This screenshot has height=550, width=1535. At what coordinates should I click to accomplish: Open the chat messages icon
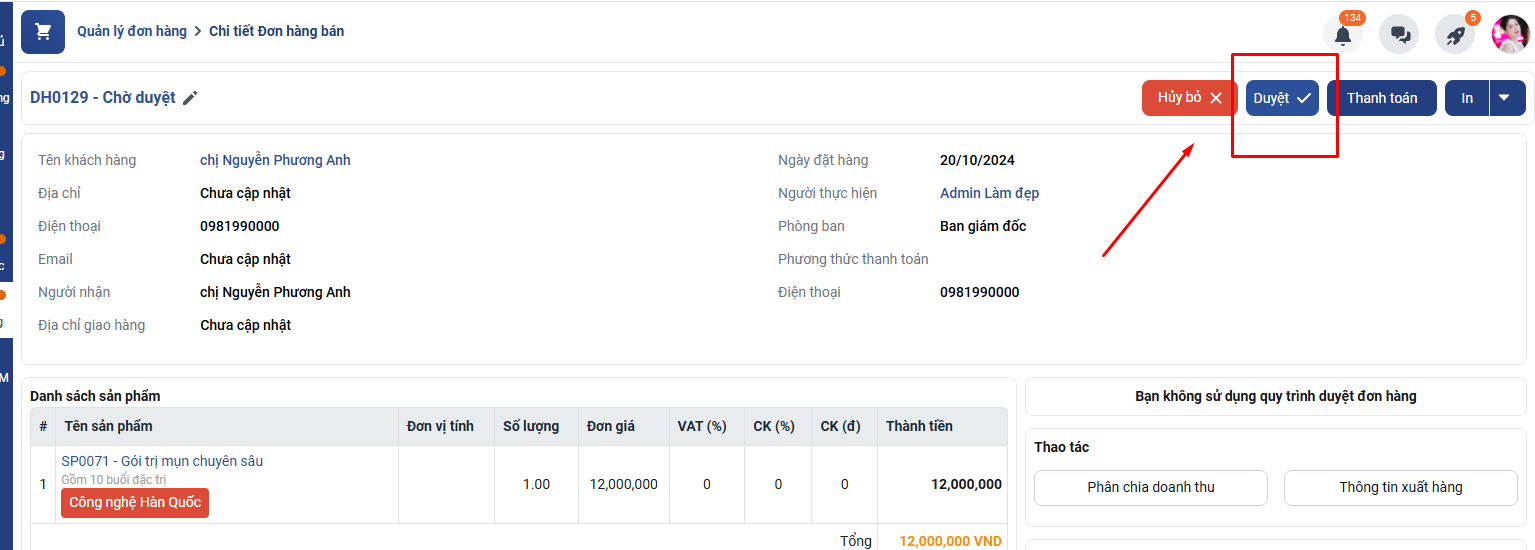coord(1399,35)
